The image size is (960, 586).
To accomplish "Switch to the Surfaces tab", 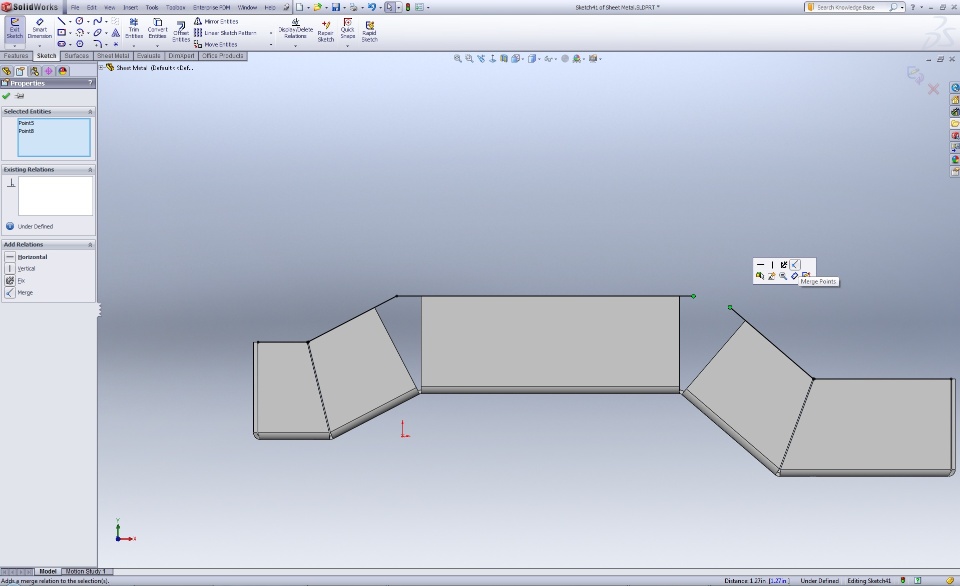I will 77,56.
